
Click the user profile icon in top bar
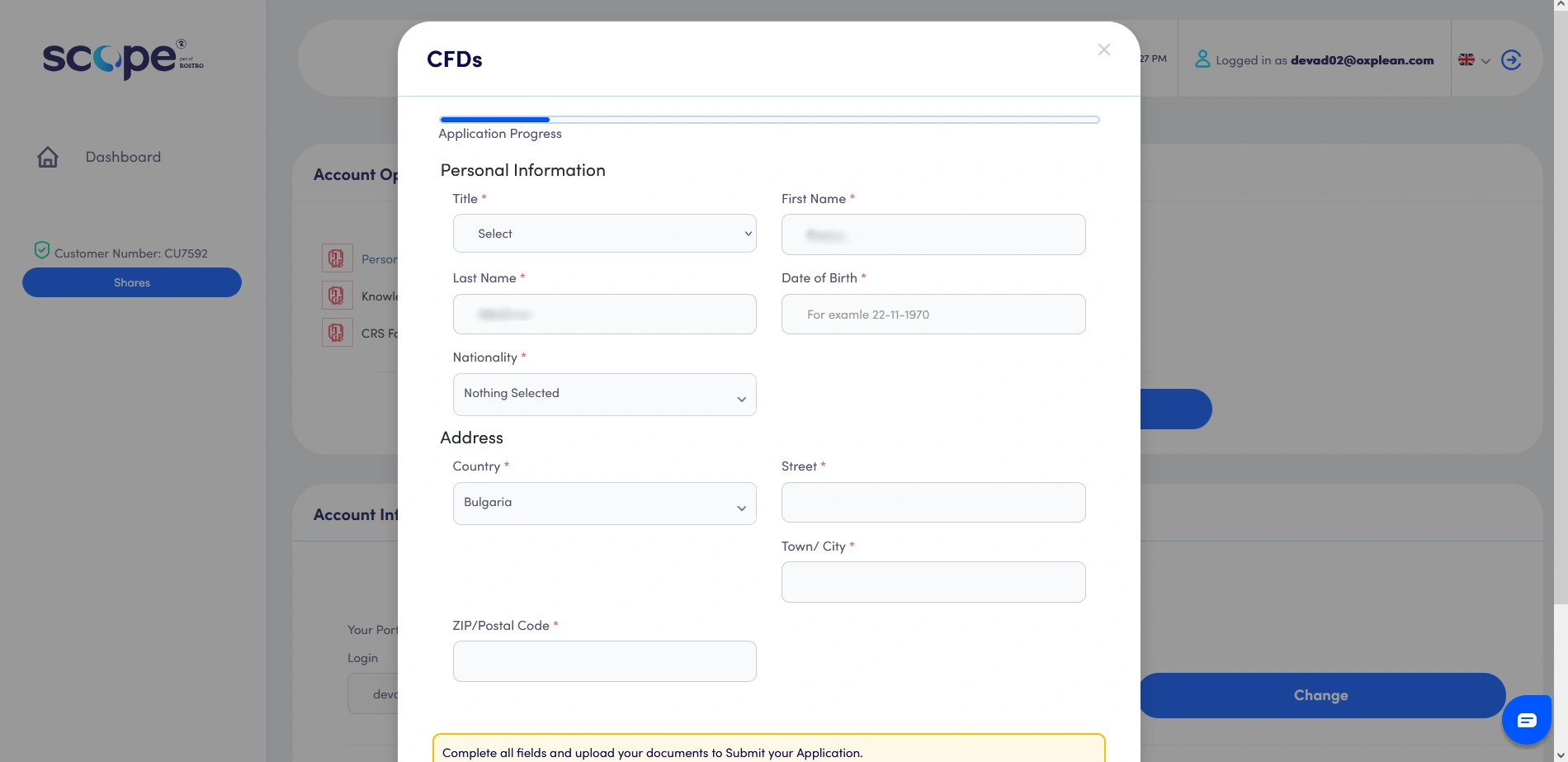(x=1202, y=59)
